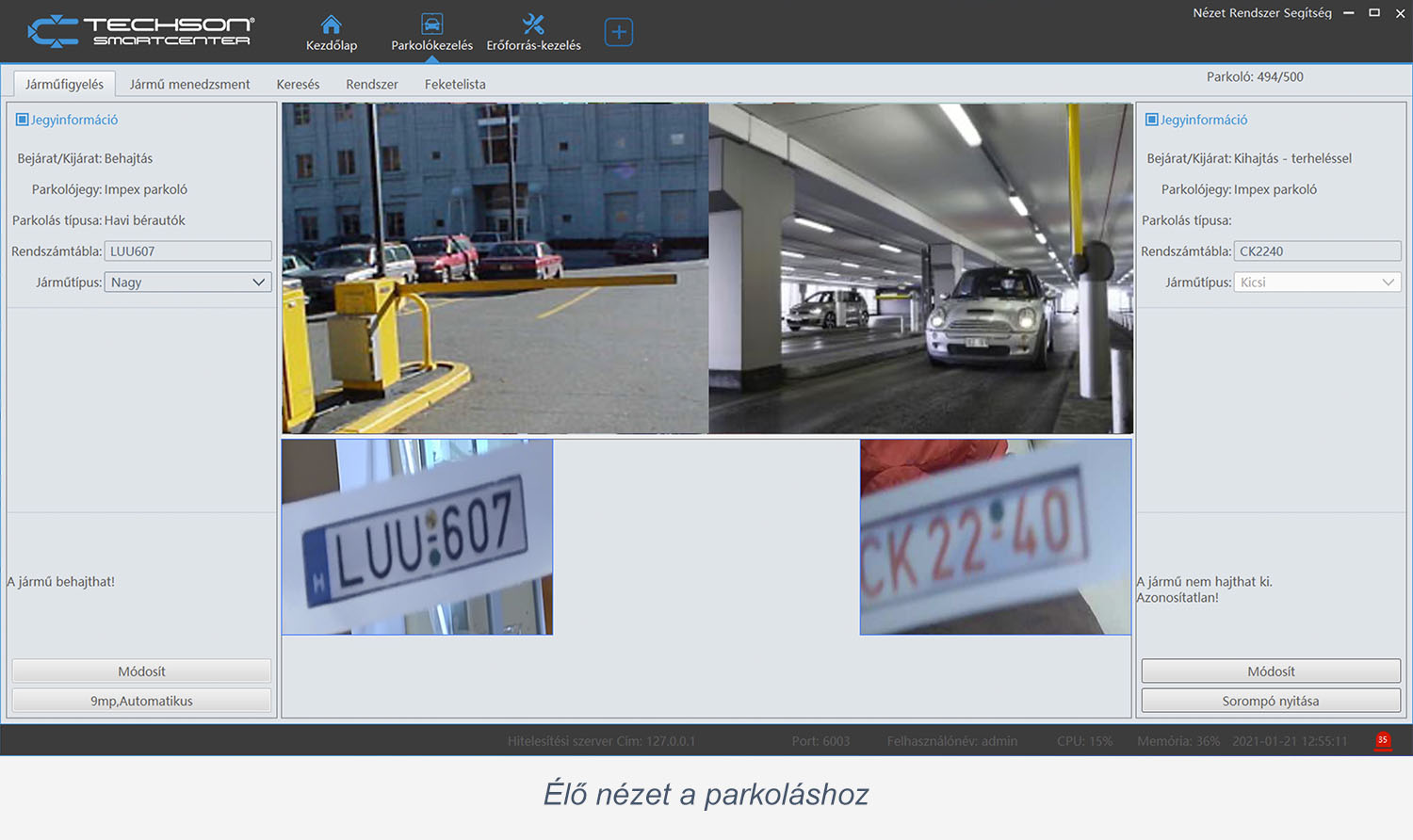Toggle right Jegyinformáció panel icon
The width and height of the screenshot is (1413, 840).
[x=1151, y=120]
